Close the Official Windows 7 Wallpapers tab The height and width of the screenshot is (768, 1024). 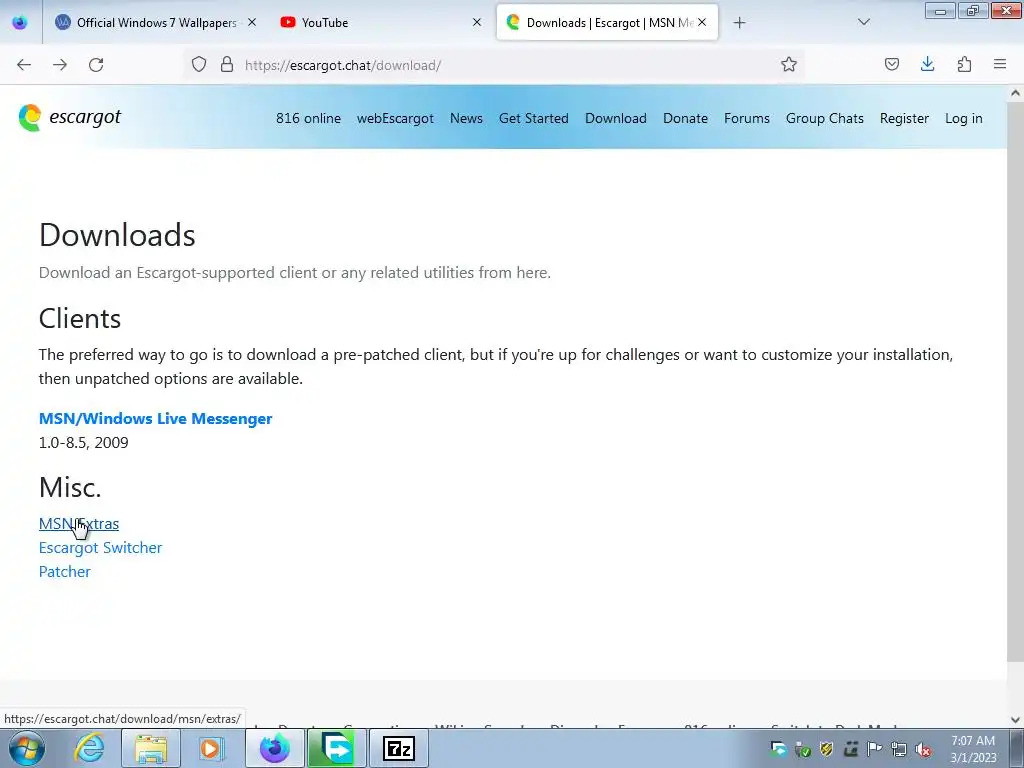[x=252, y=22]
